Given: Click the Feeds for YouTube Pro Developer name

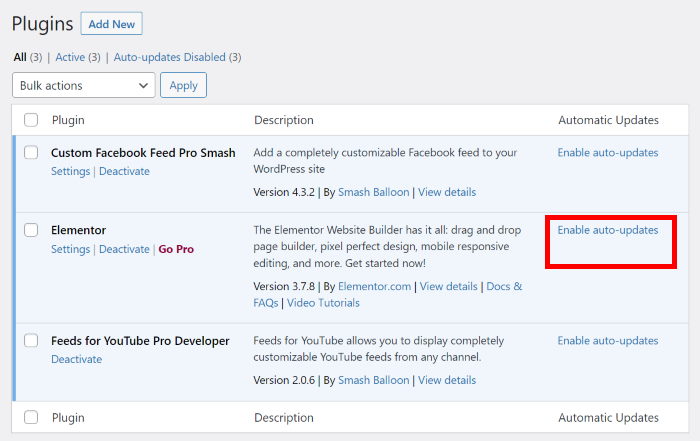Looking at the screenshot, I should (140, 341).
